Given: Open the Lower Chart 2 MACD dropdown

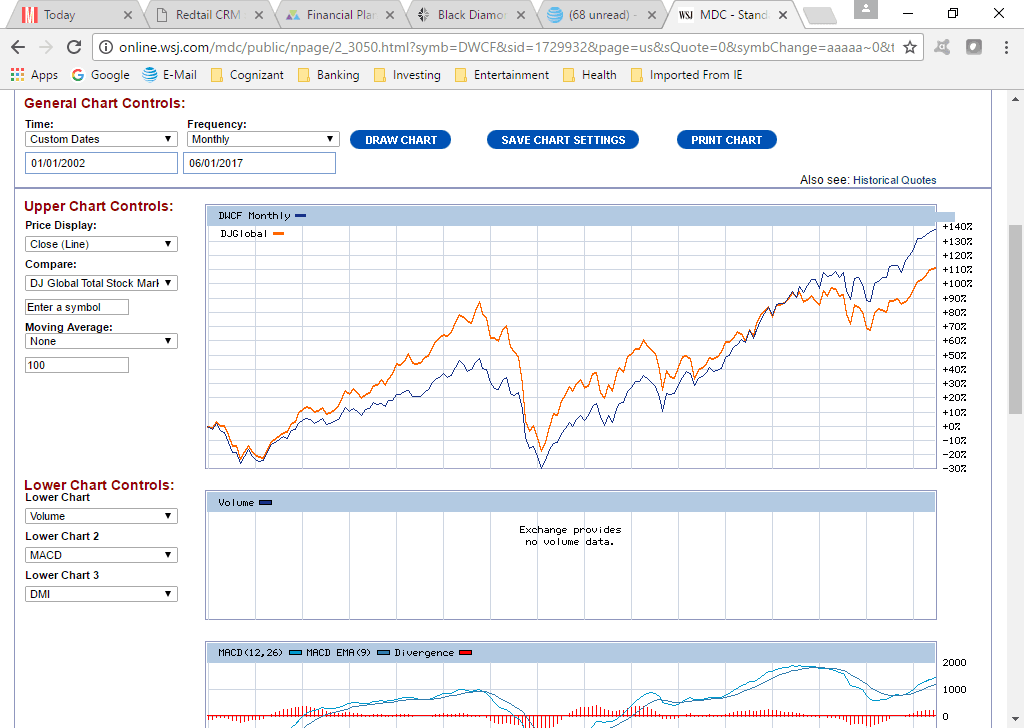Looking at the screenshot, I should (x=101, y=556).
